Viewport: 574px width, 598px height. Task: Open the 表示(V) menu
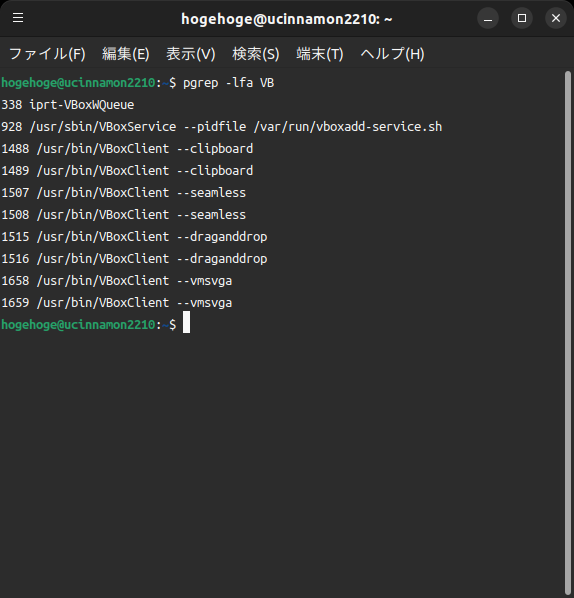point(191,54)
